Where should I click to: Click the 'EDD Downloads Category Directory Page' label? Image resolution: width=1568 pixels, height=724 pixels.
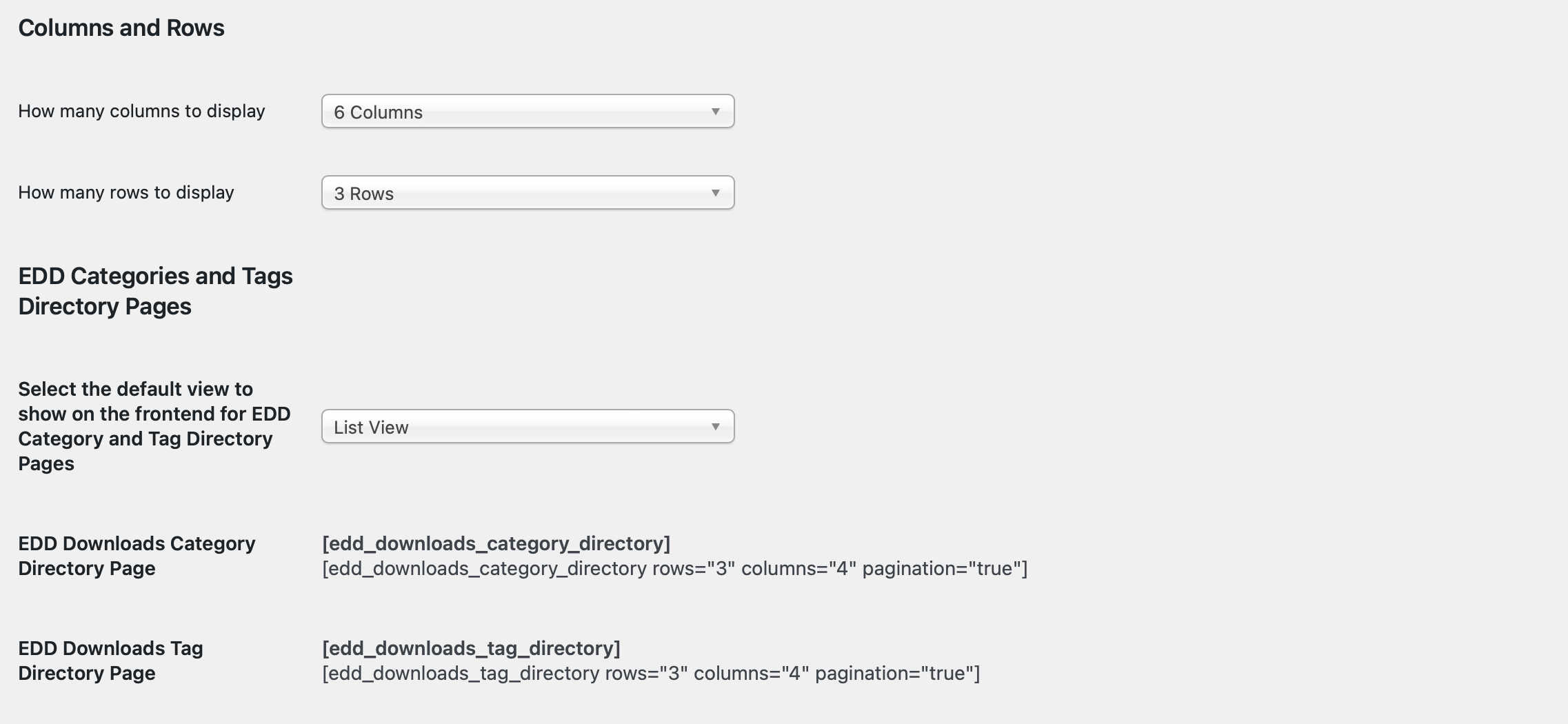pos(137,556)
